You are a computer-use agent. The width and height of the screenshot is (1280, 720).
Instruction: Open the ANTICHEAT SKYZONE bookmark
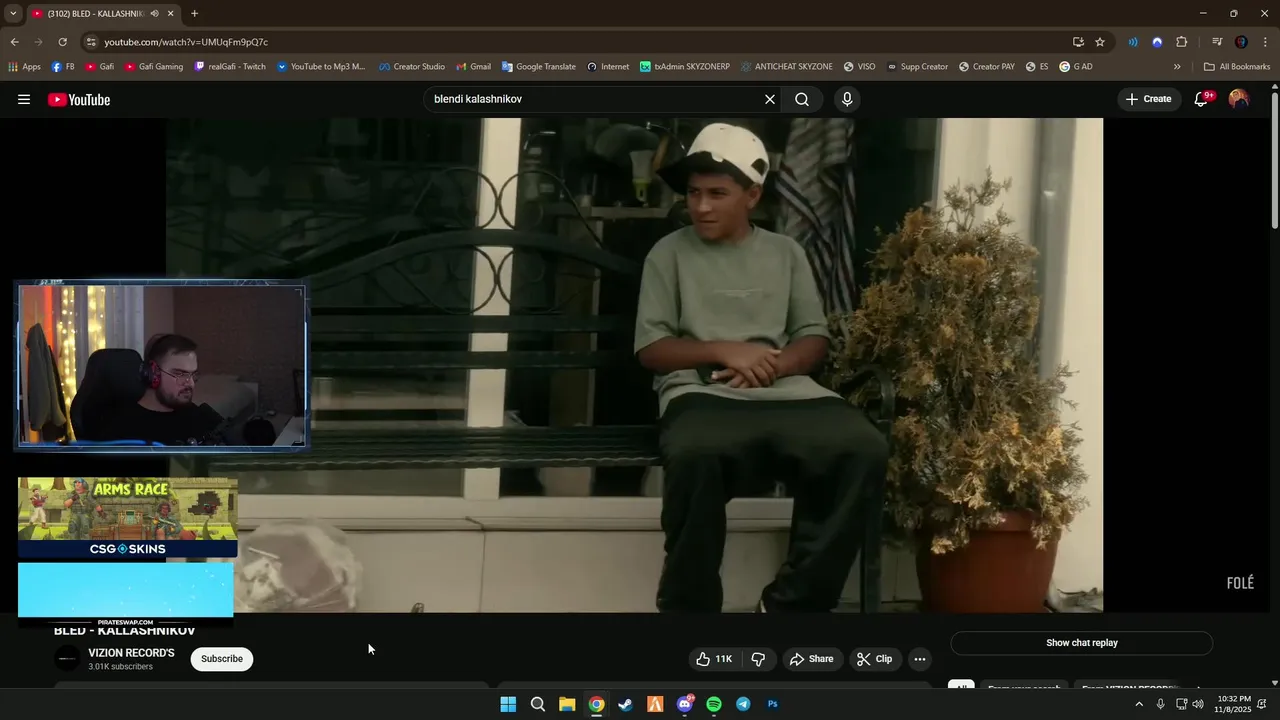(x=787, y=67)
